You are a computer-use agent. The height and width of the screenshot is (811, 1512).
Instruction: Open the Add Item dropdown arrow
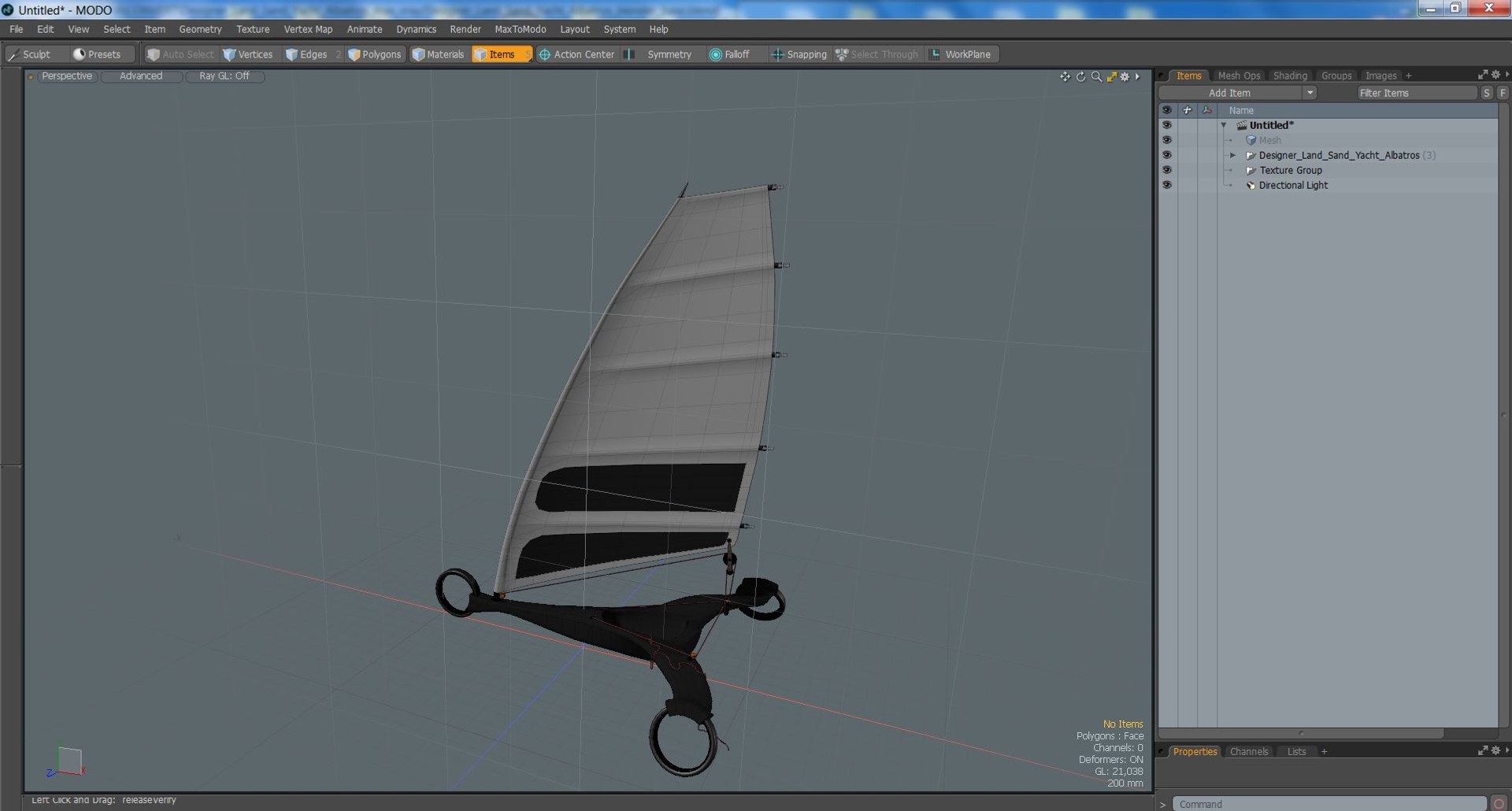(x=1309, y=93)
